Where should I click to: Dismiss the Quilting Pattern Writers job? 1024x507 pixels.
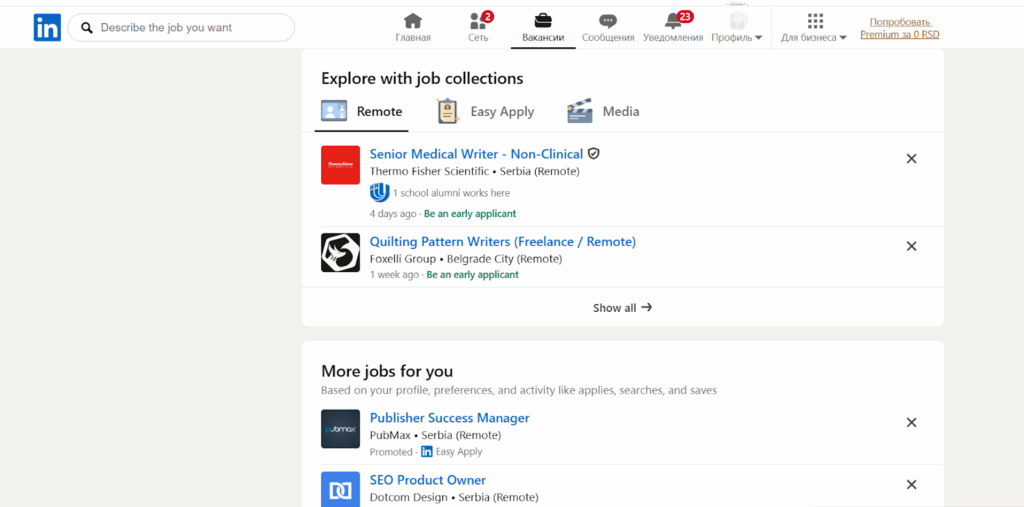point(911,246)
